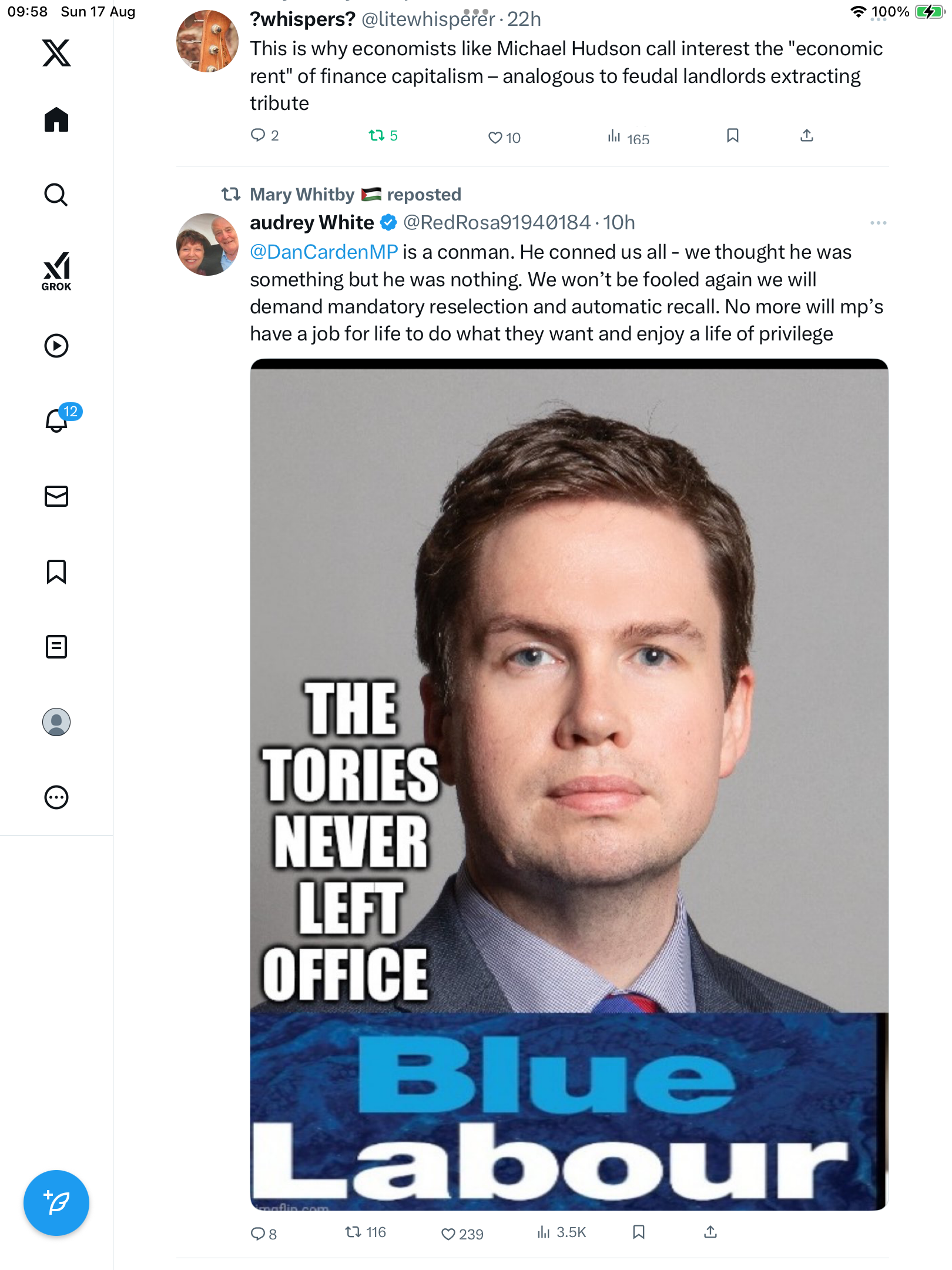Screen dimensions: 952x1270
Task: View notifications with 12 badge
Action: [x=58, y=420]
